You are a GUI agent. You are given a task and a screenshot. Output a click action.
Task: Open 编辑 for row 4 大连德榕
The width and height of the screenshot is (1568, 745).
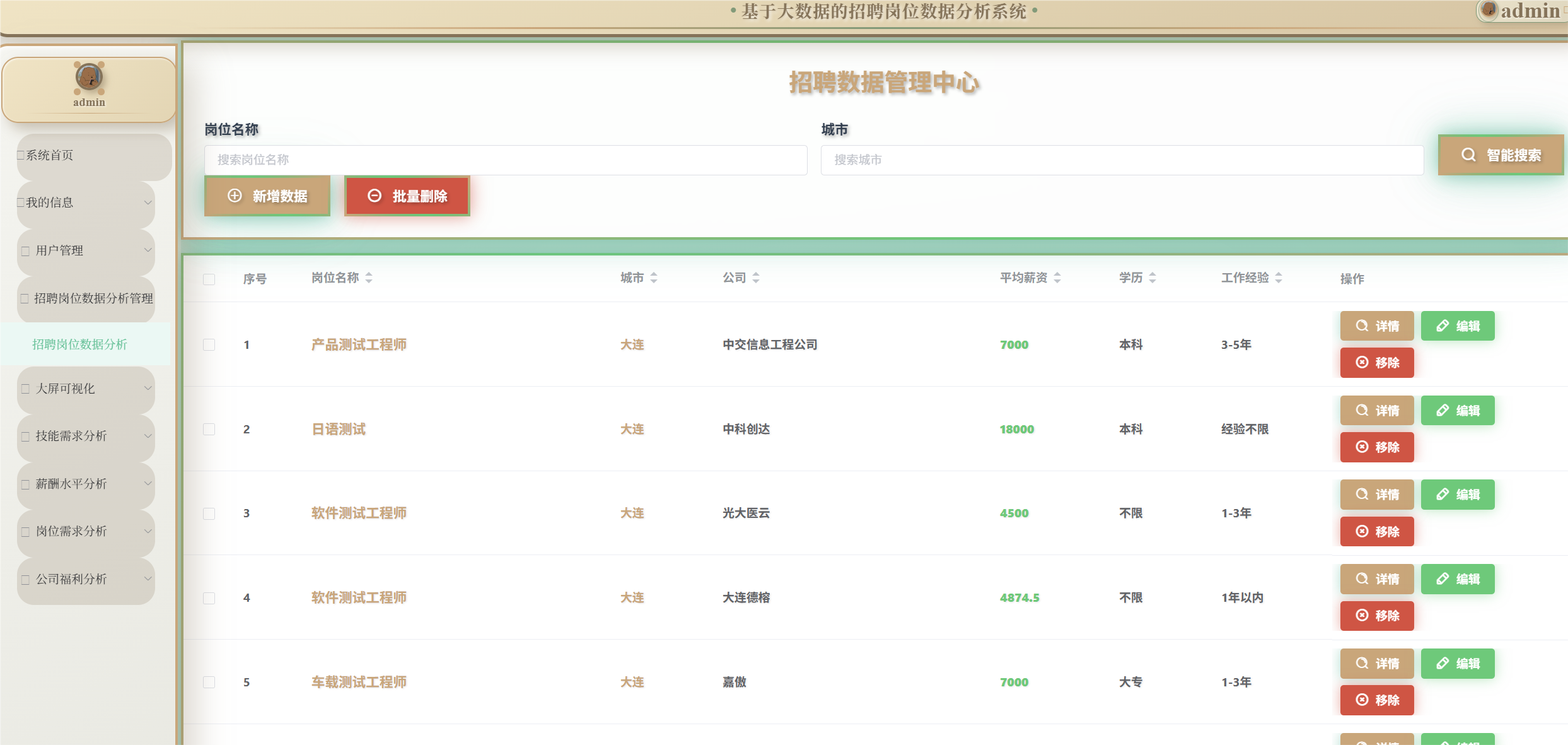pyautogui.click(x=1457, y=579)
